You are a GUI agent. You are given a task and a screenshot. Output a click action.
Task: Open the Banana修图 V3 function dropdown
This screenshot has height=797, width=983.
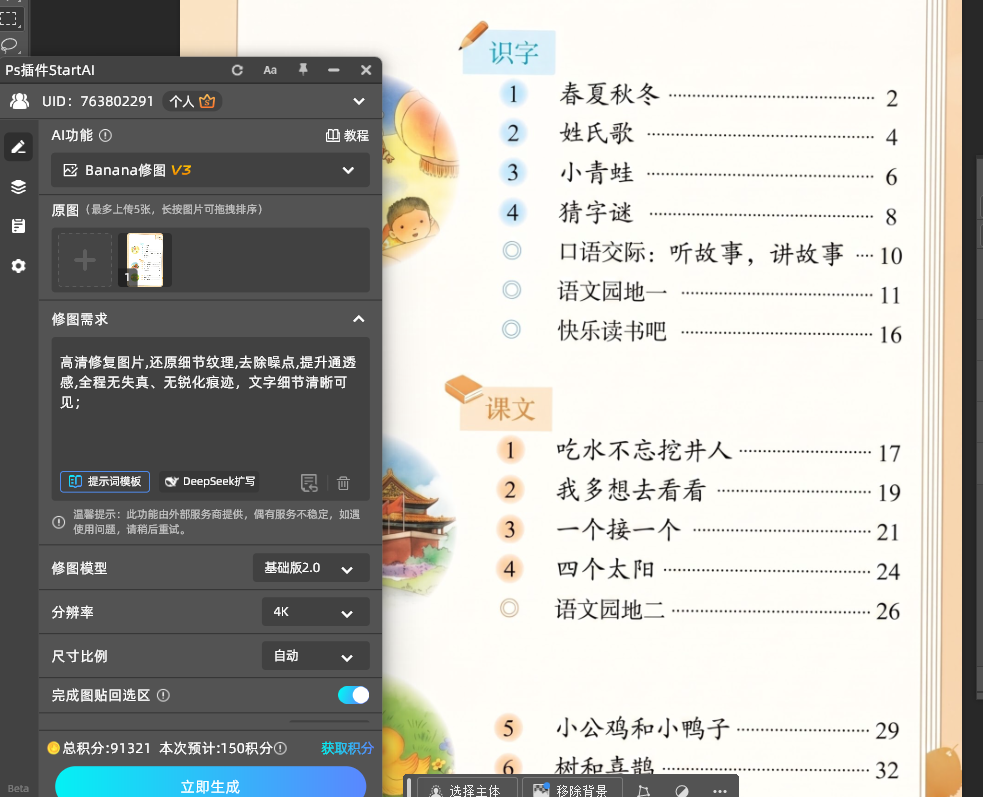pos(210,170)
